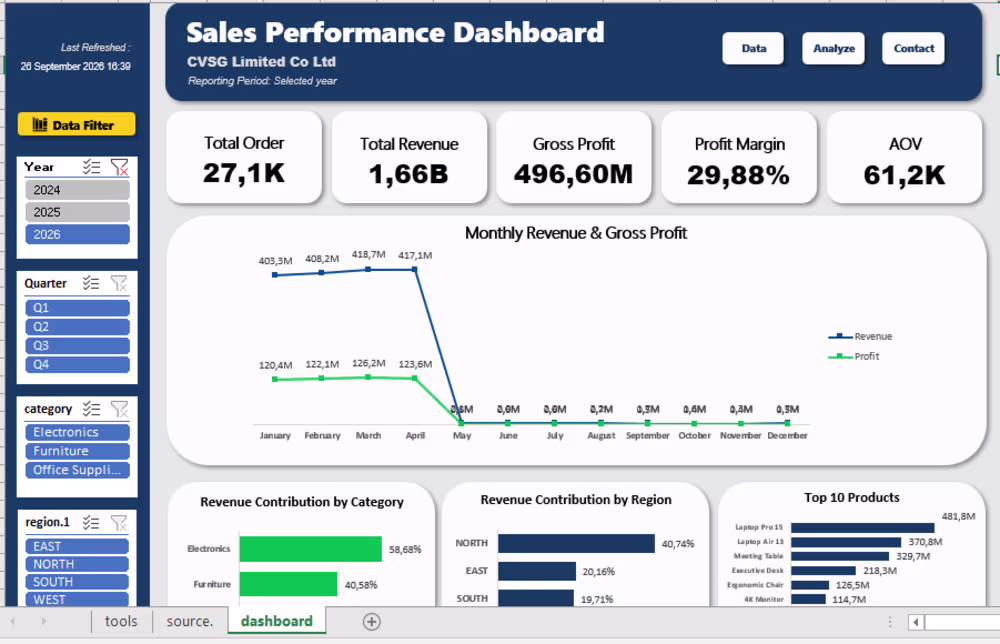Select the Total Revenue KPI card
This screenshot has height=644, width=1000.
[409, 158]
